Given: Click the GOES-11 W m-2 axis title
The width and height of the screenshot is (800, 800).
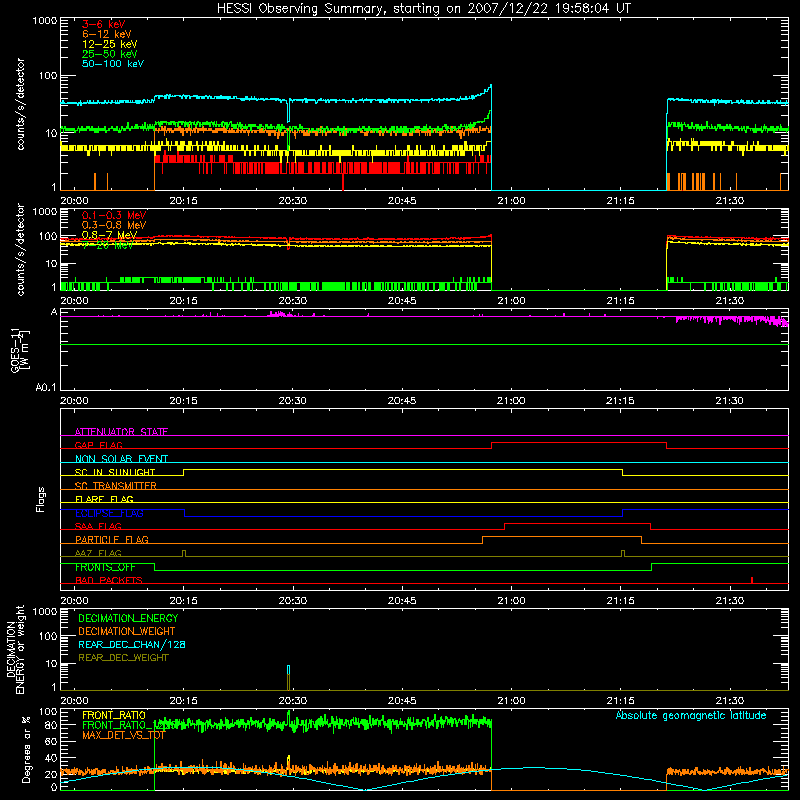Looking at the screenshot, I should coord(20,350).
